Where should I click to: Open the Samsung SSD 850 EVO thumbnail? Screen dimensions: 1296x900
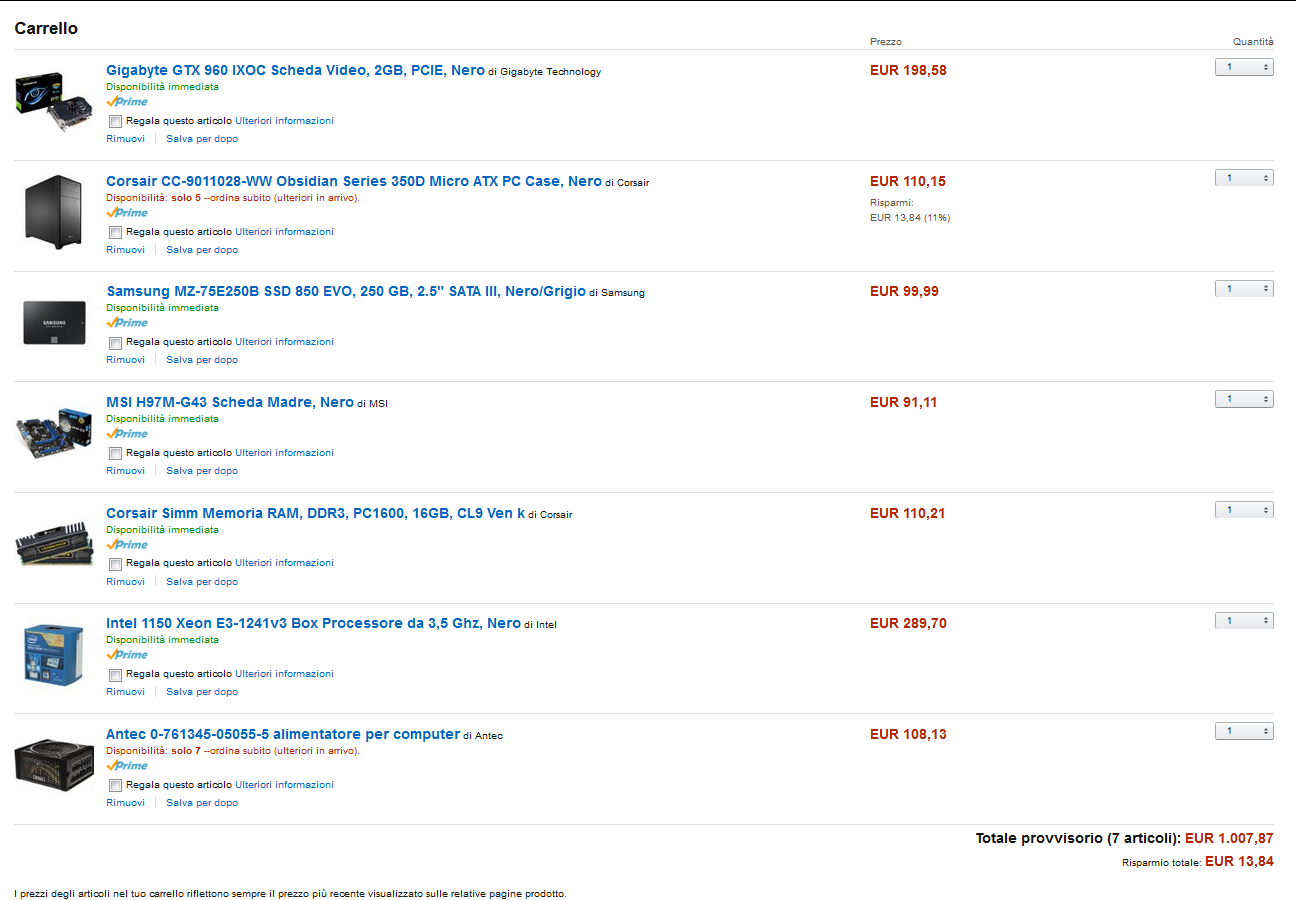pos(54,323)
